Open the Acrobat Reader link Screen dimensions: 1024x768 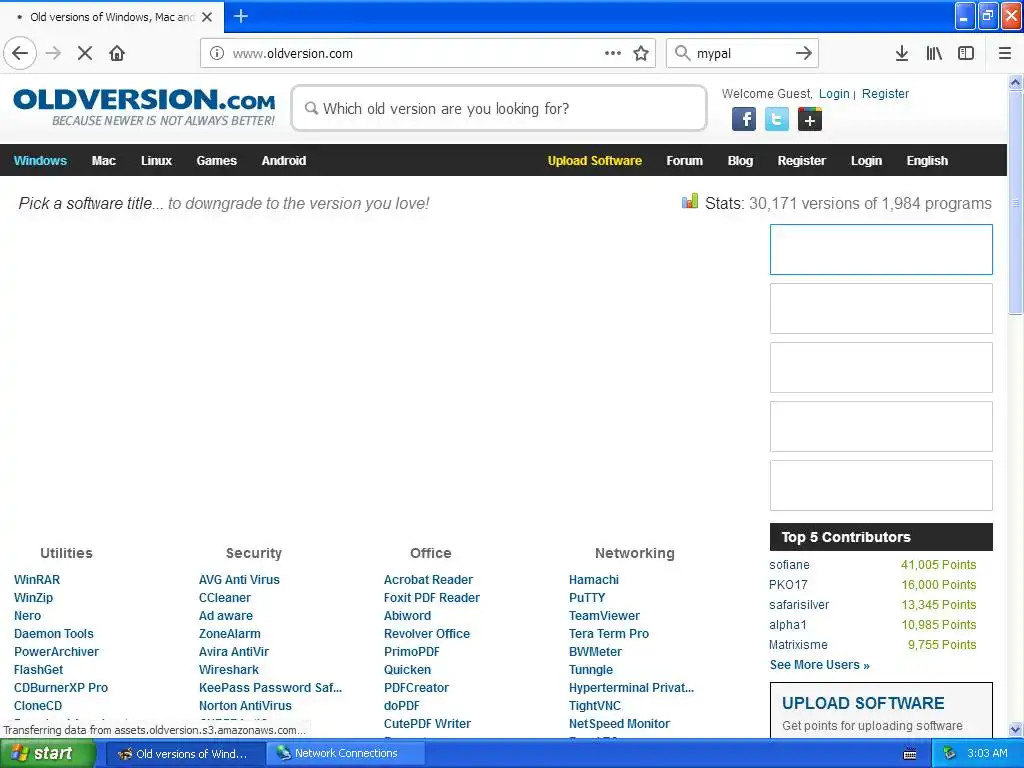[x=428, y=579]
